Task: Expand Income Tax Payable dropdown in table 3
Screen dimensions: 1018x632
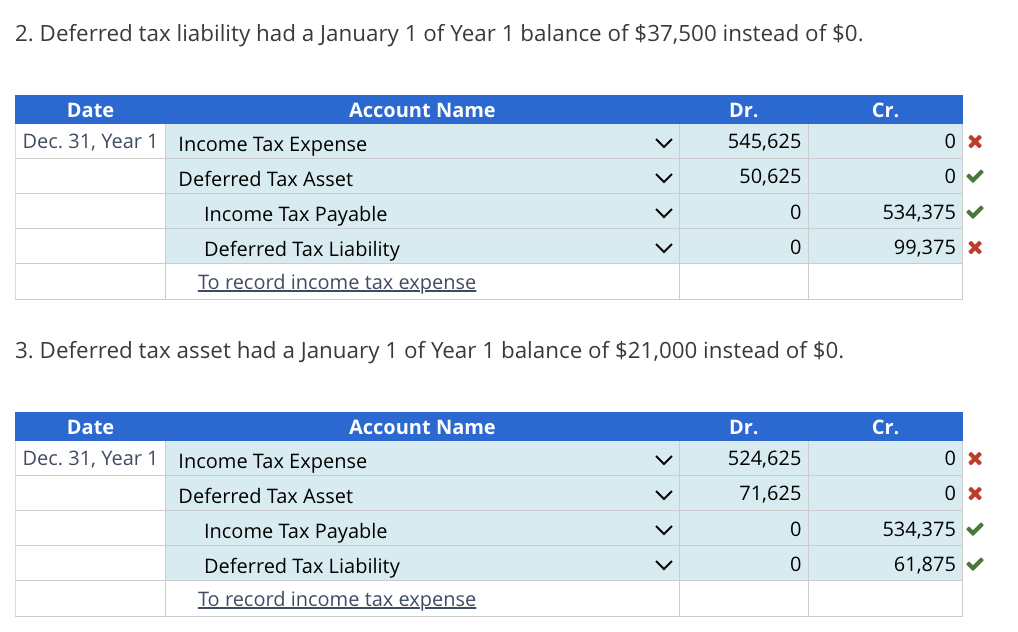Action: [660, 531]
